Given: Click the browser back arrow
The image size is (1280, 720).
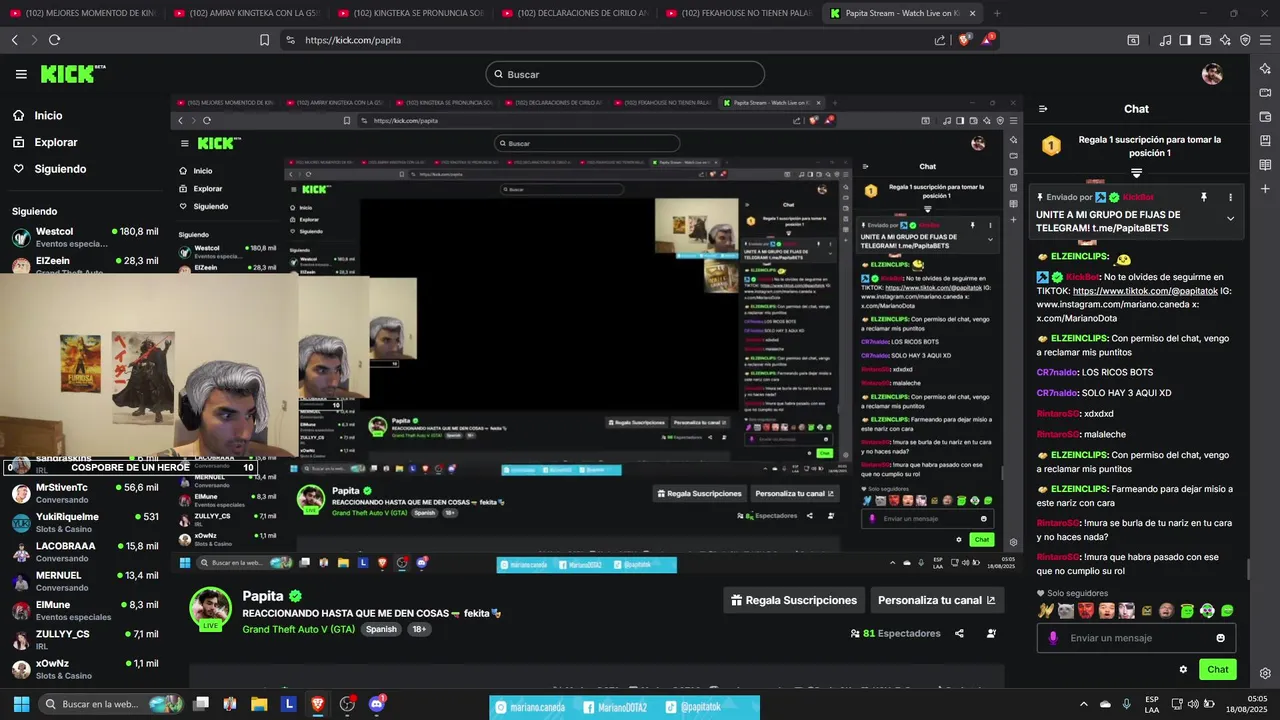Looking at the screenshot, I should pos(15,40).
